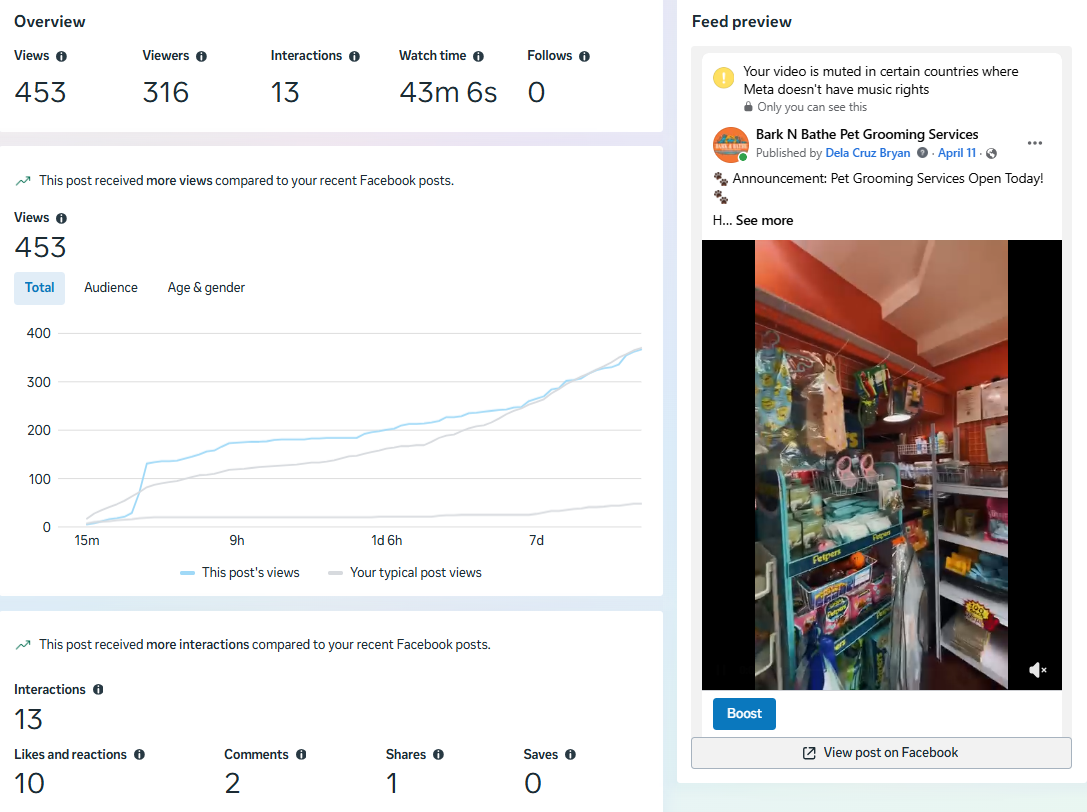The image size is (1087, 812).
Task: Open the info tooltip beside Interactions in Overview
Action: click(354, 56)
